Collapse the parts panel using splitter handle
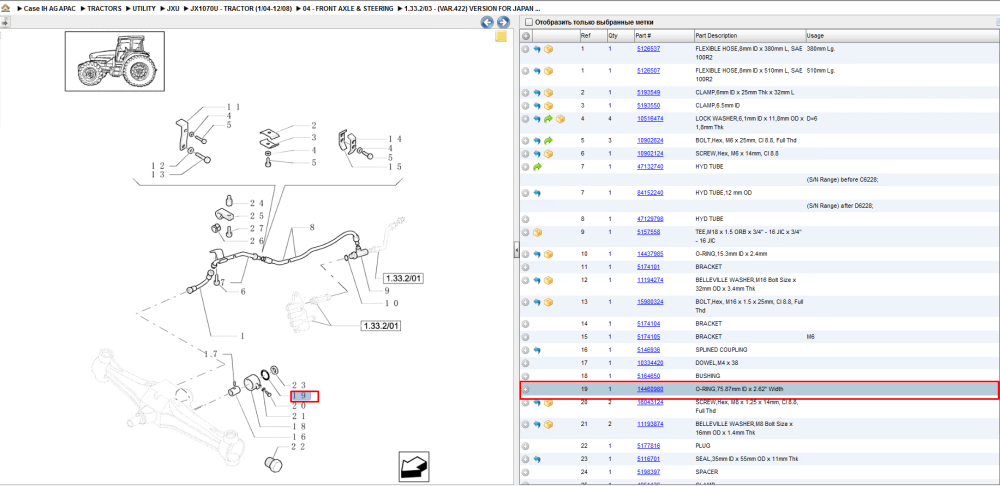 click(x=516, y=251)
